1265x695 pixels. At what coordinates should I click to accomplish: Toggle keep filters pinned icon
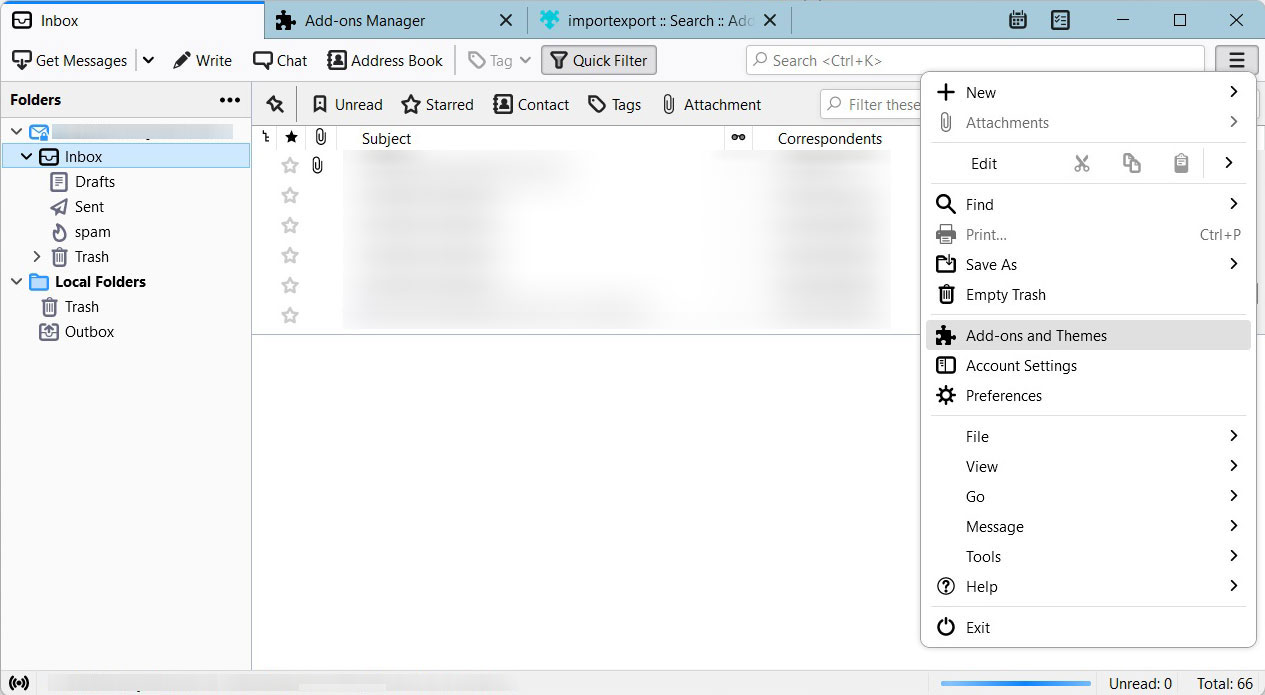pos(275,104)
